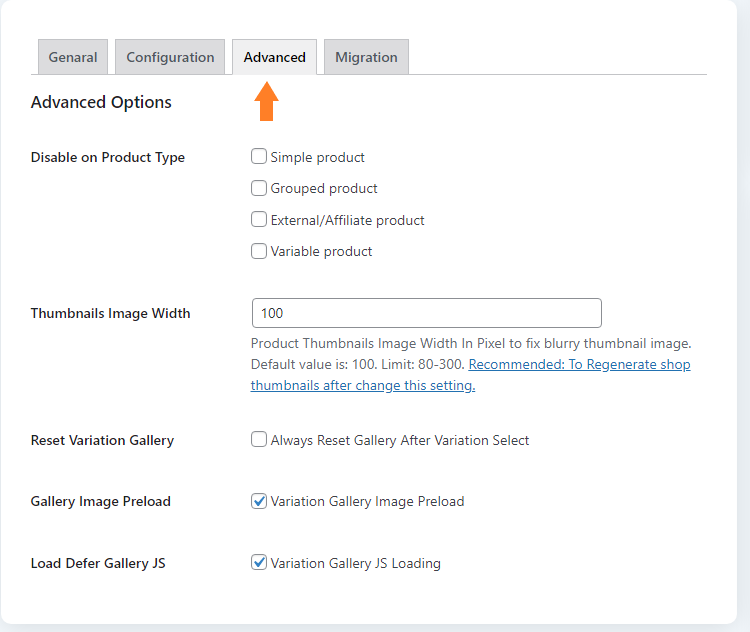Open the Configuration tab
This screenshot has width=750, height=632.
170,57
